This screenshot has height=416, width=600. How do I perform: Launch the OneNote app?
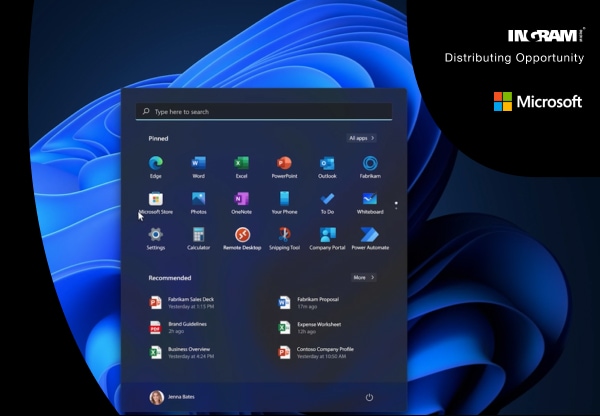241,200
